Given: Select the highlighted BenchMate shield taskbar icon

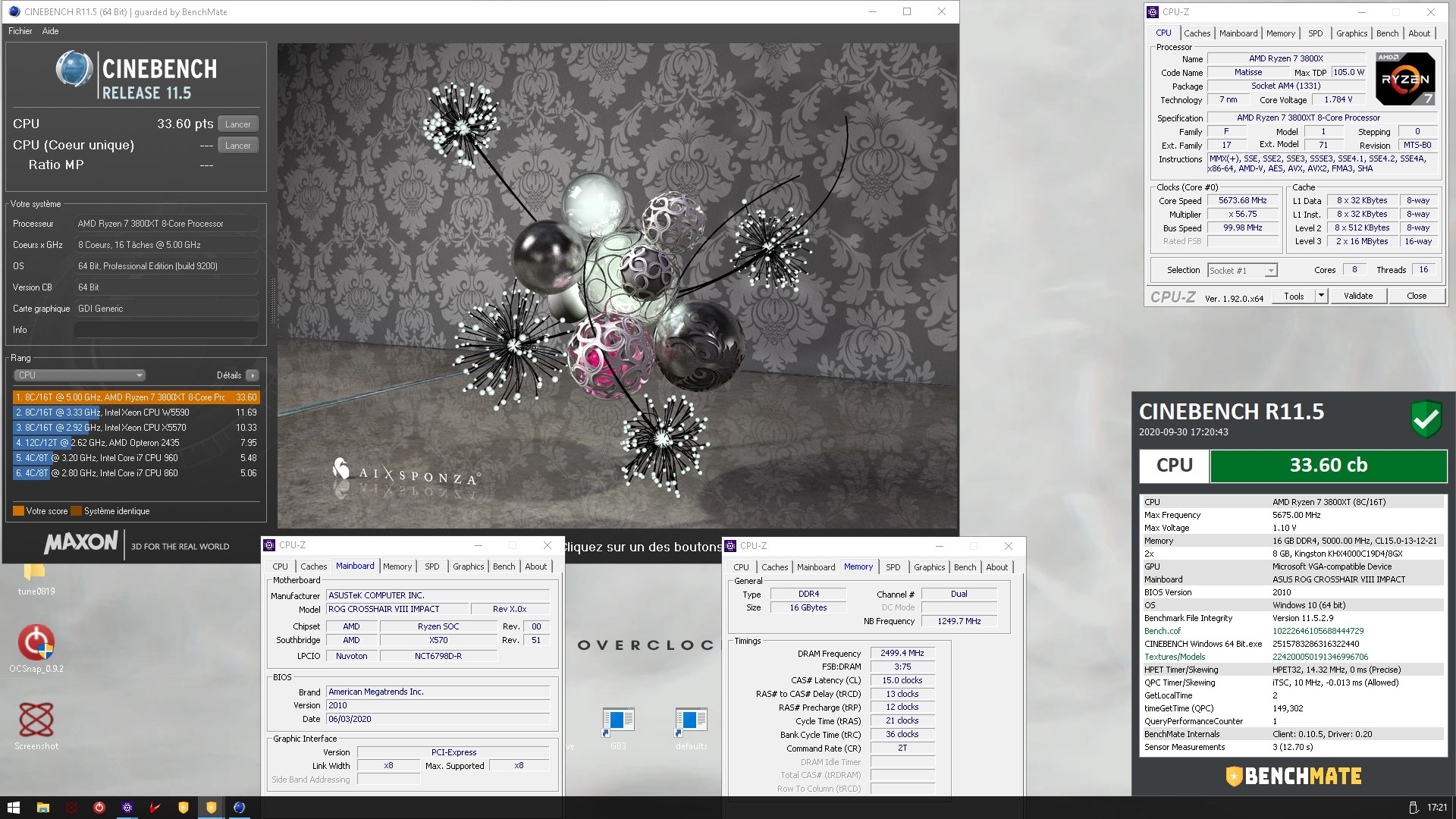Looking at the screenshot, I should point(211,808).
